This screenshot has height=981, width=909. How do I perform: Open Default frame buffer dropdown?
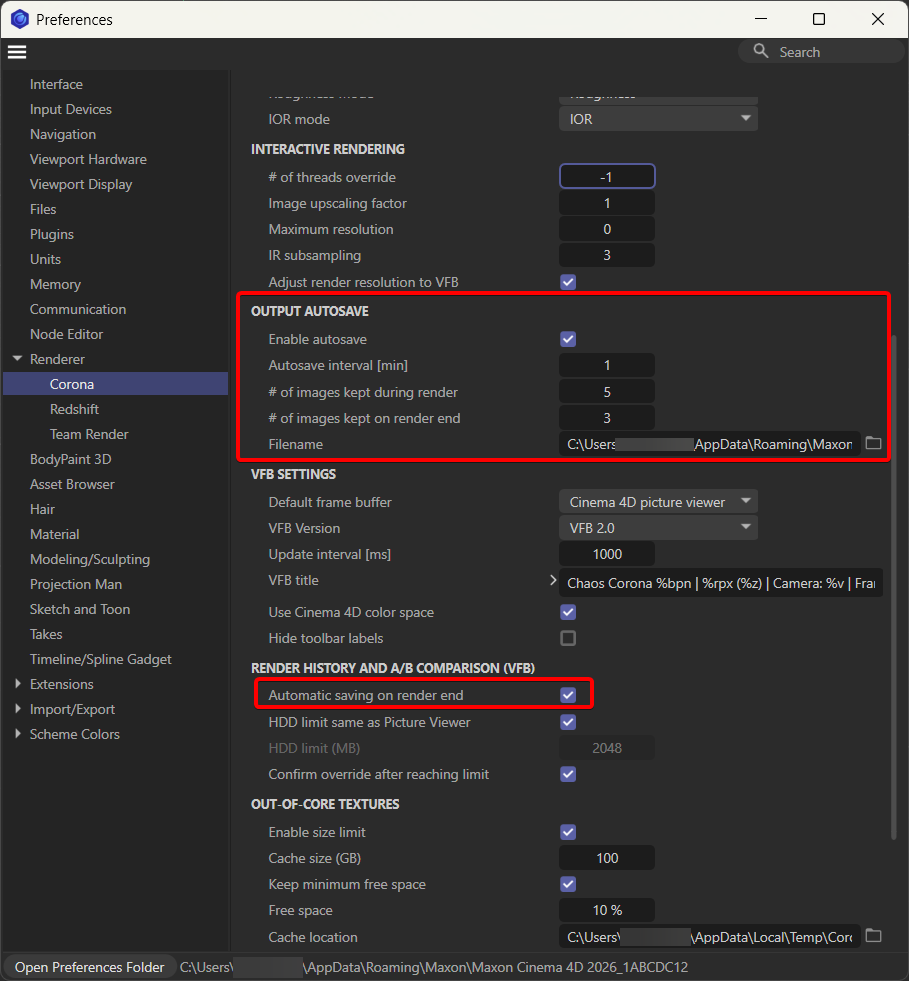click(x=658, y=502)
